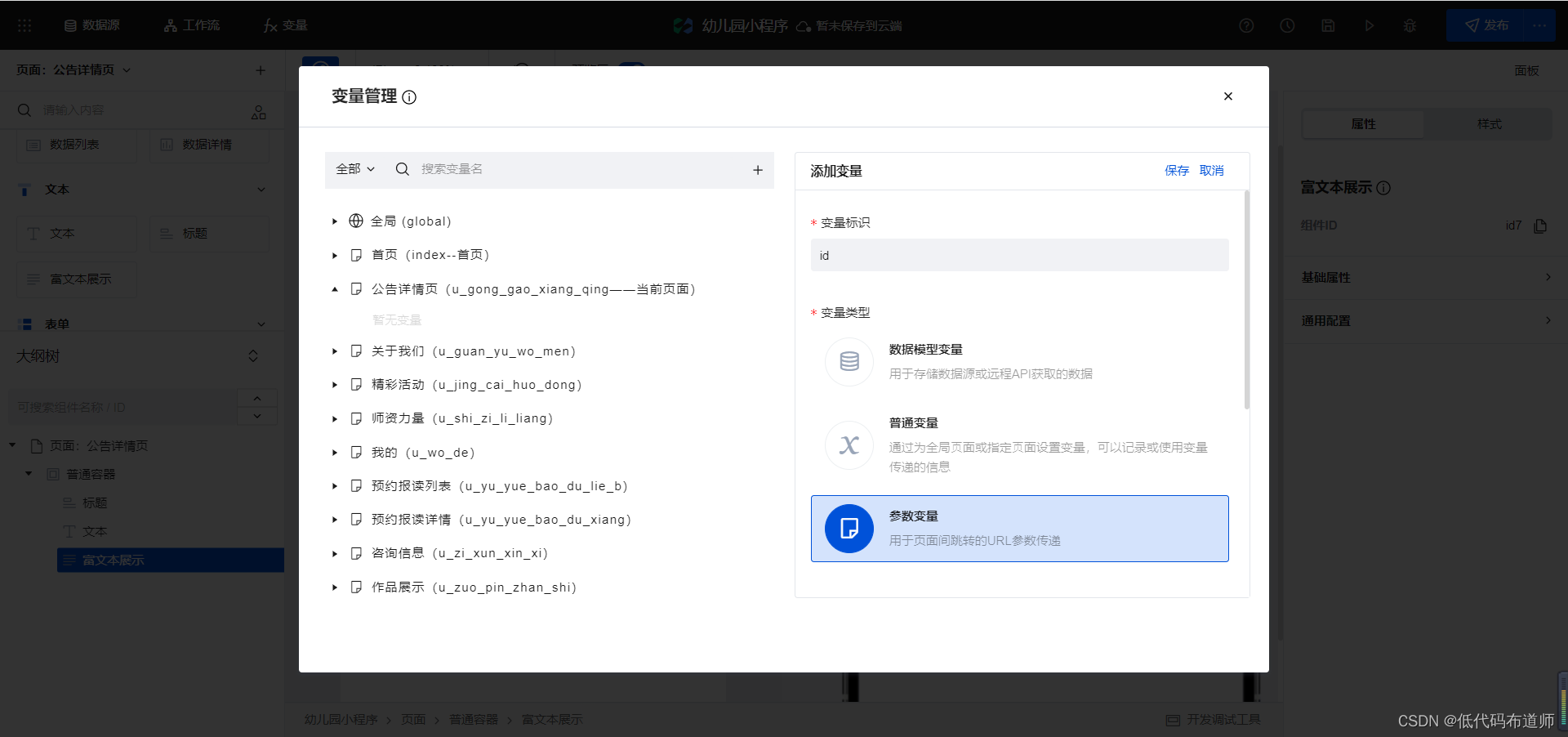Click the globe icon for 全局
Viewport: 1568px width, 737px height.
pyautogui.click(x=356, y=221)
